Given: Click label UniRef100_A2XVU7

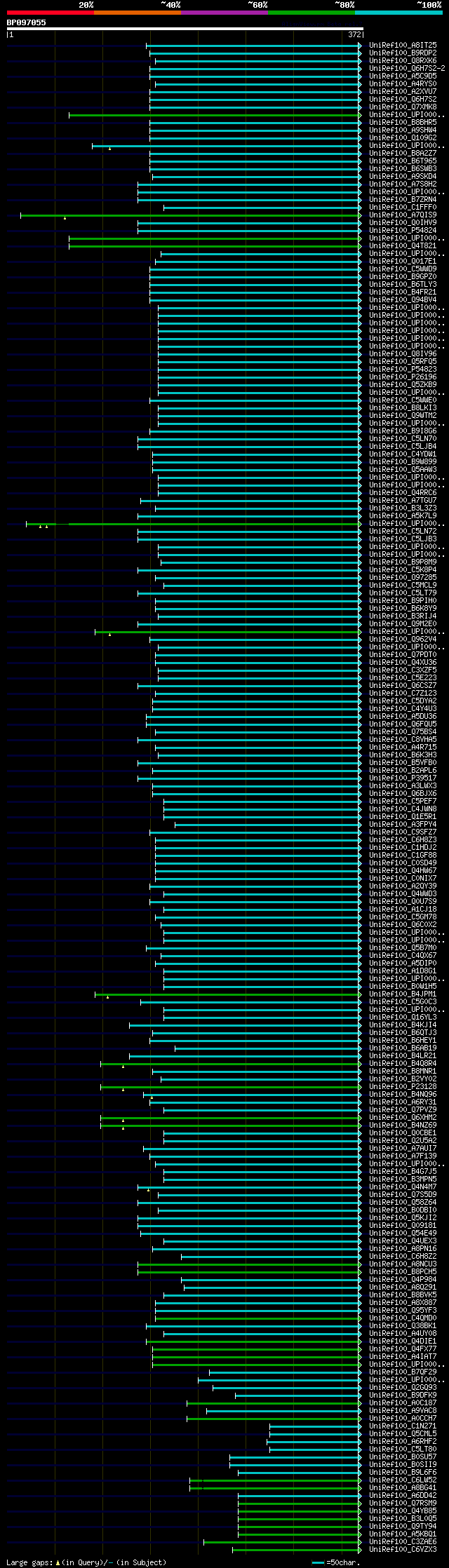Looking at the screenshot, I should coord(403,91).
